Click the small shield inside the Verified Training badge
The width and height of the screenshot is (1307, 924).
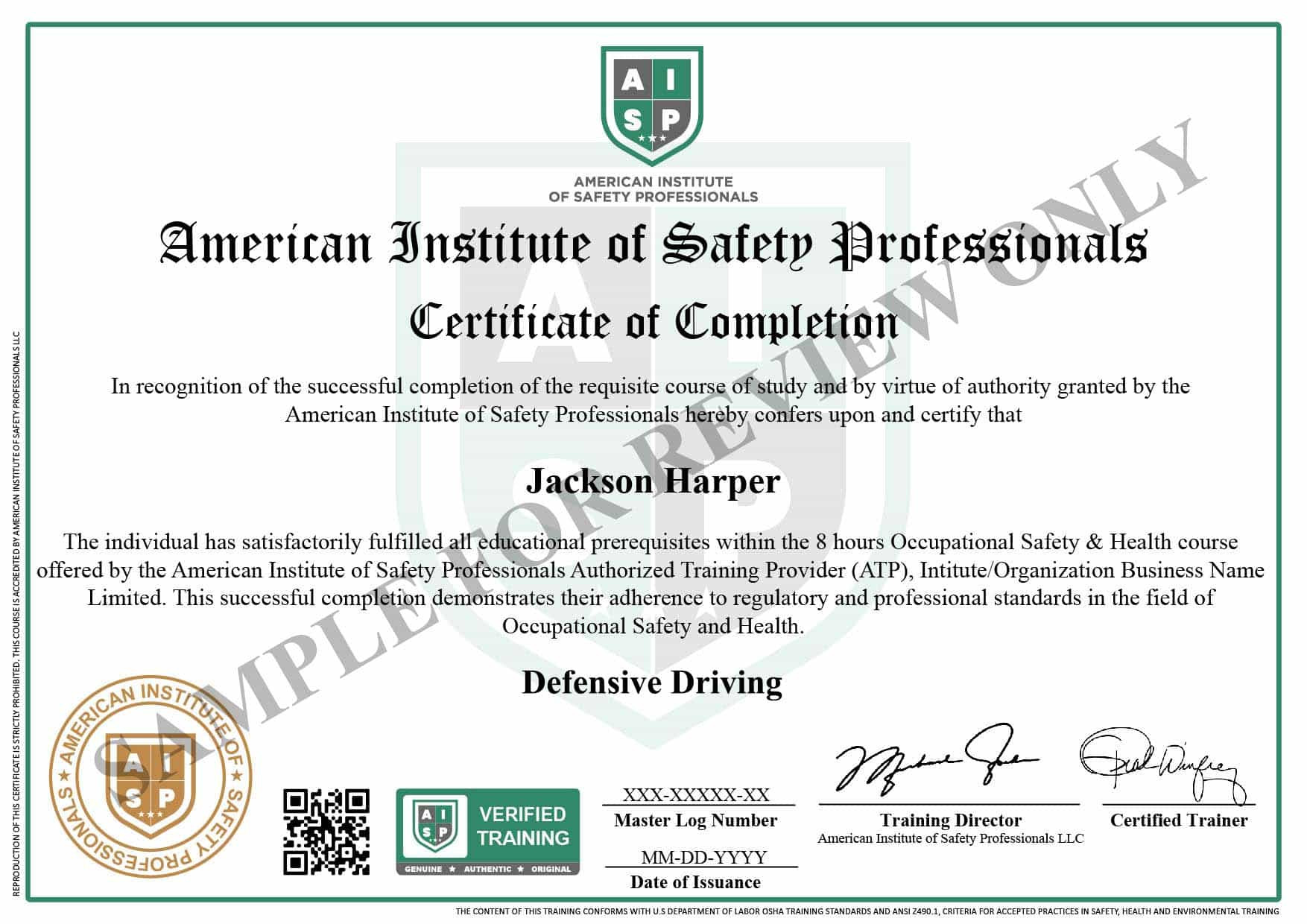click(x=434, y=826)
